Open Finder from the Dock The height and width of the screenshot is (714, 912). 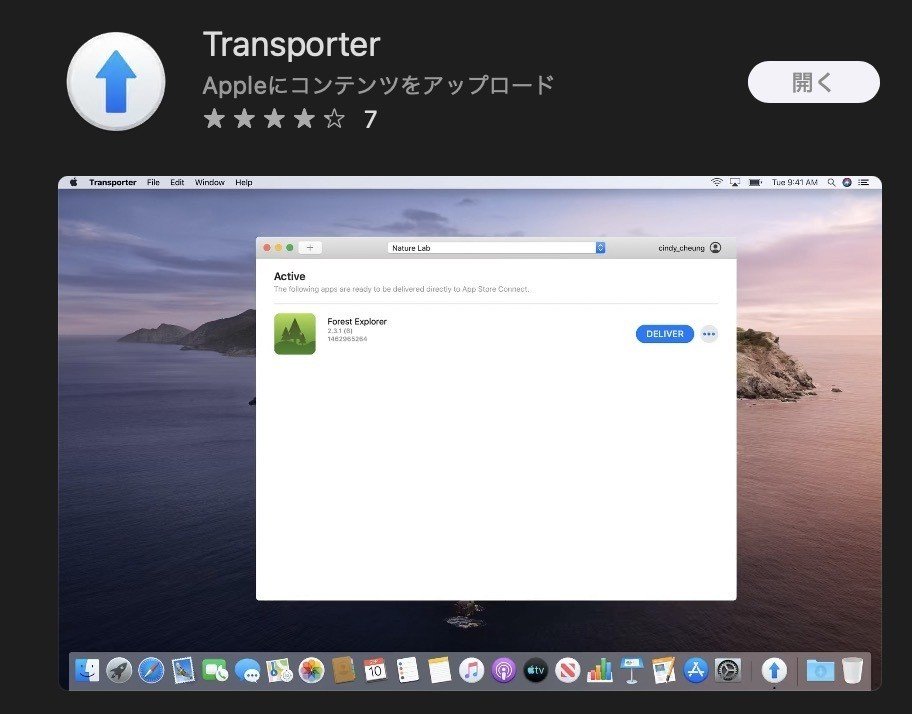87,670
